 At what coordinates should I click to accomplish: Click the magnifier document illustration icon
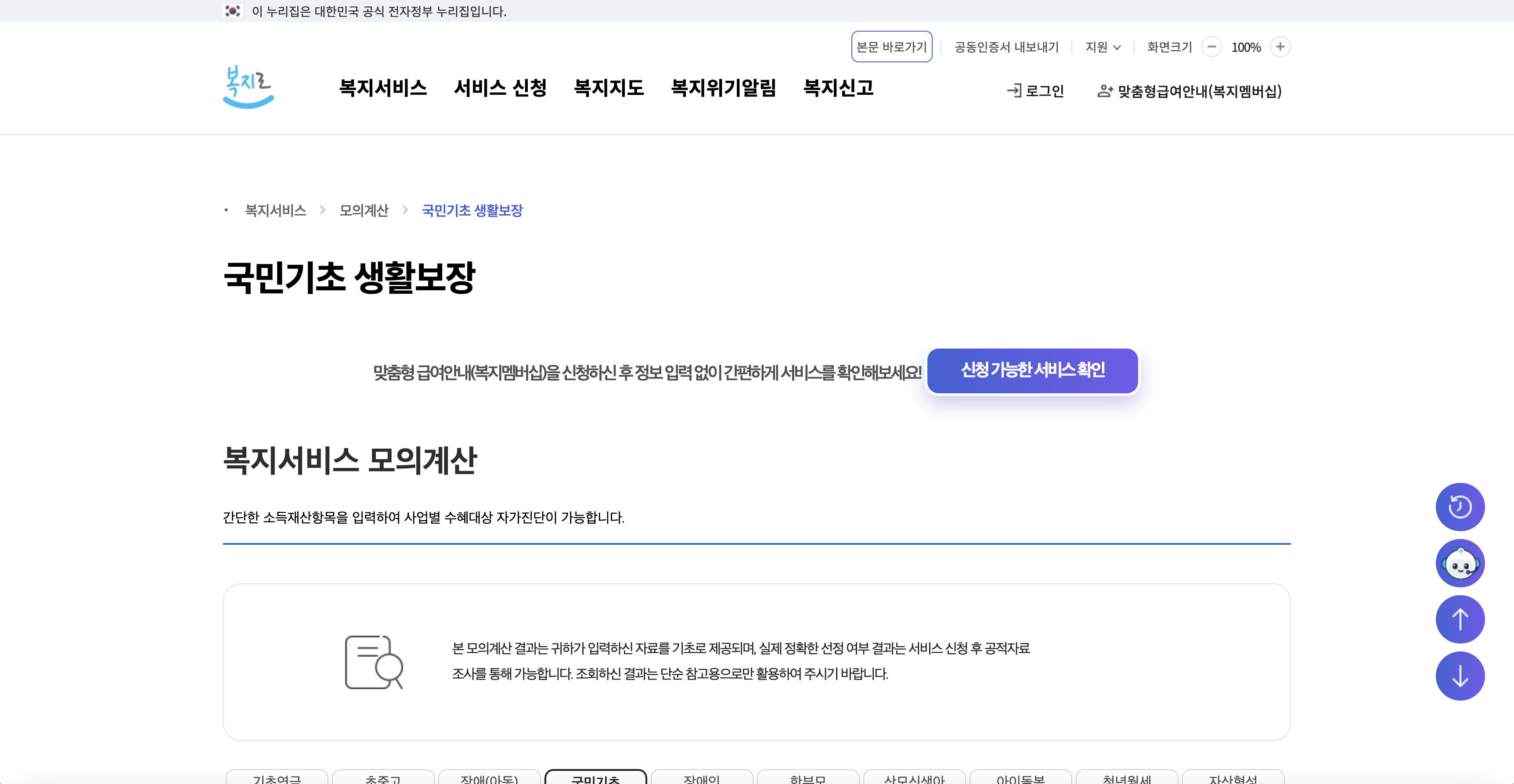[x=374, y=661]
